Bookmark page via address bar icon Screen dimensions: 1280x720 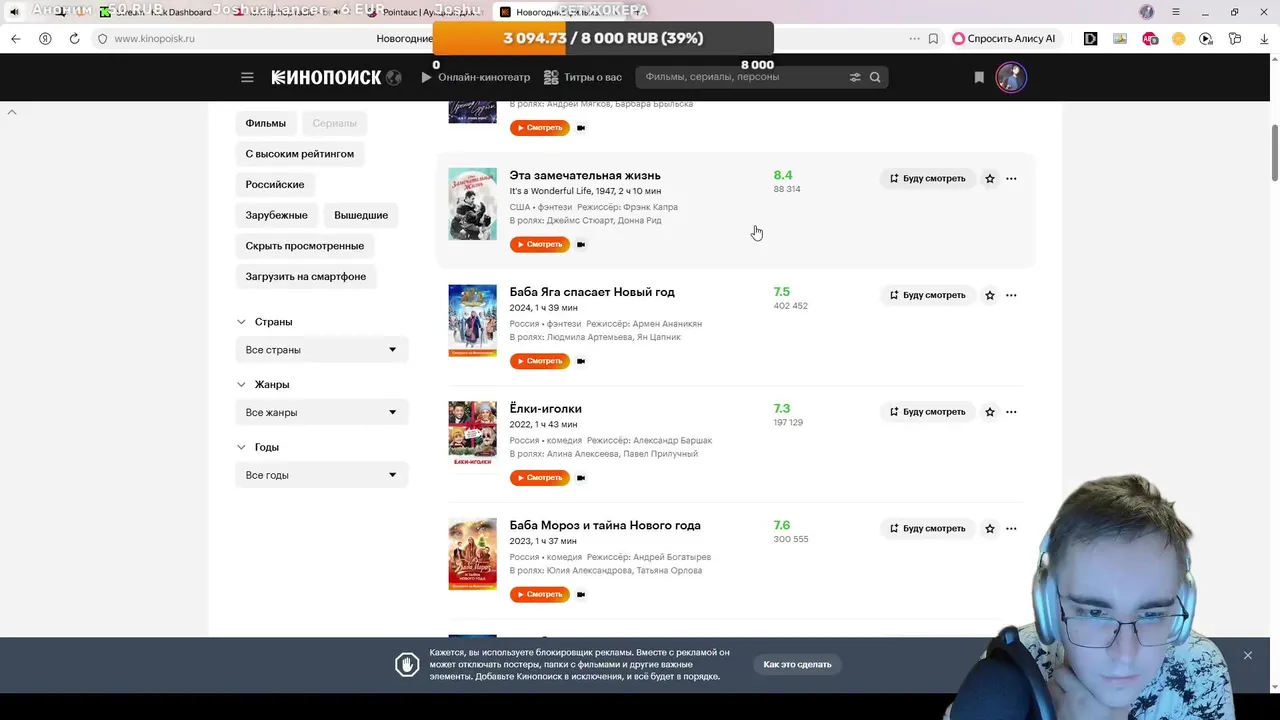pos(933,38)
